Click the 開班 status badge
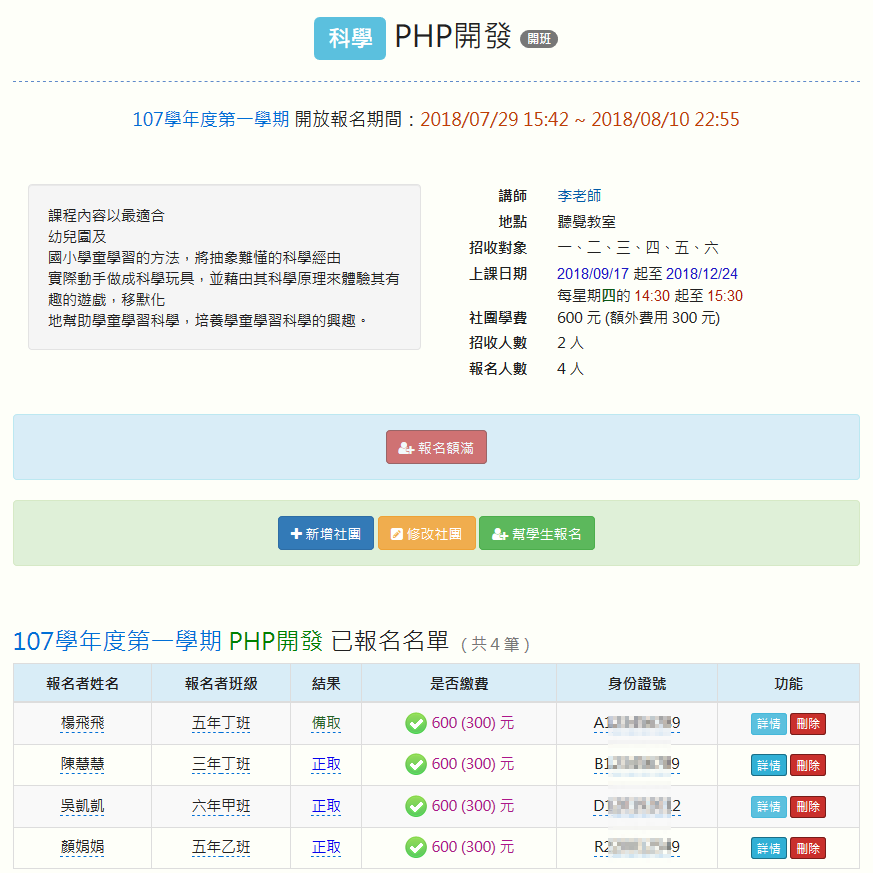The height and width of the screenshot is (873, 873). [538, 39]
